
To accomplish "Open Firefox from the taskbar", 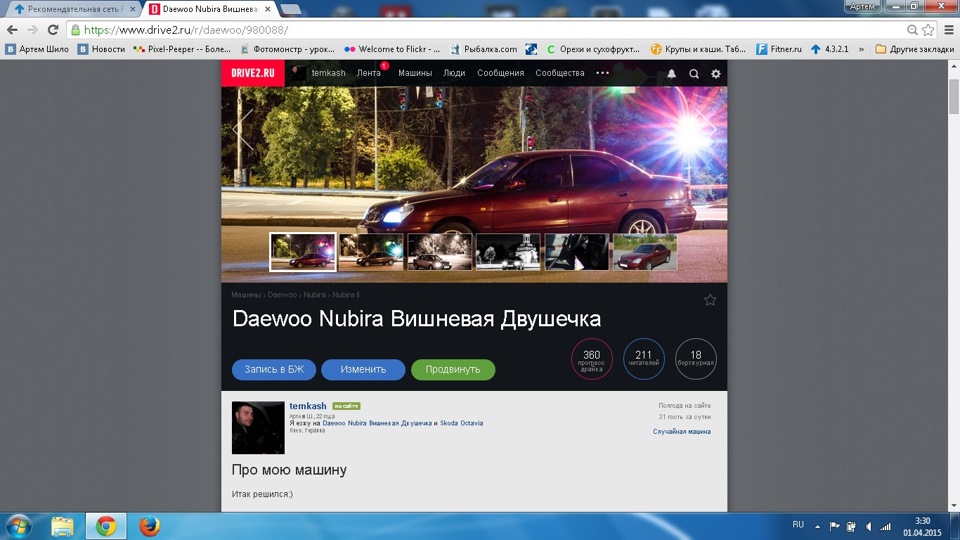I will tap(149, 526).
